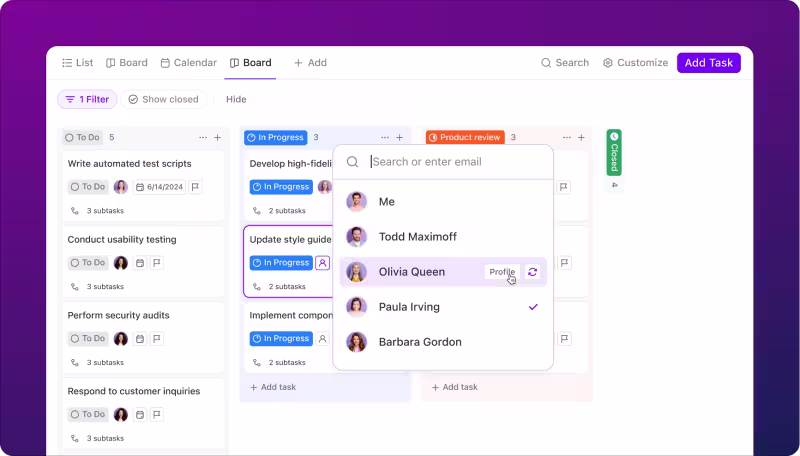Click assignee avatar on Perform security audits
The image size is (800, 456).
[121, 339]
